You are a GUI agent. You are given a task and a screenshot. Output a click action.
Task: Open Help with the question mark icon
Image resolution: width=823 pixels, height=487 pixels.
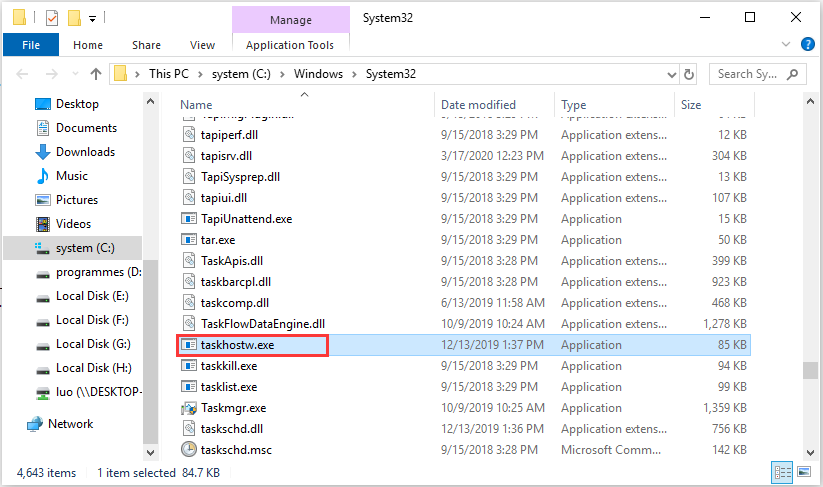point(806,45)
